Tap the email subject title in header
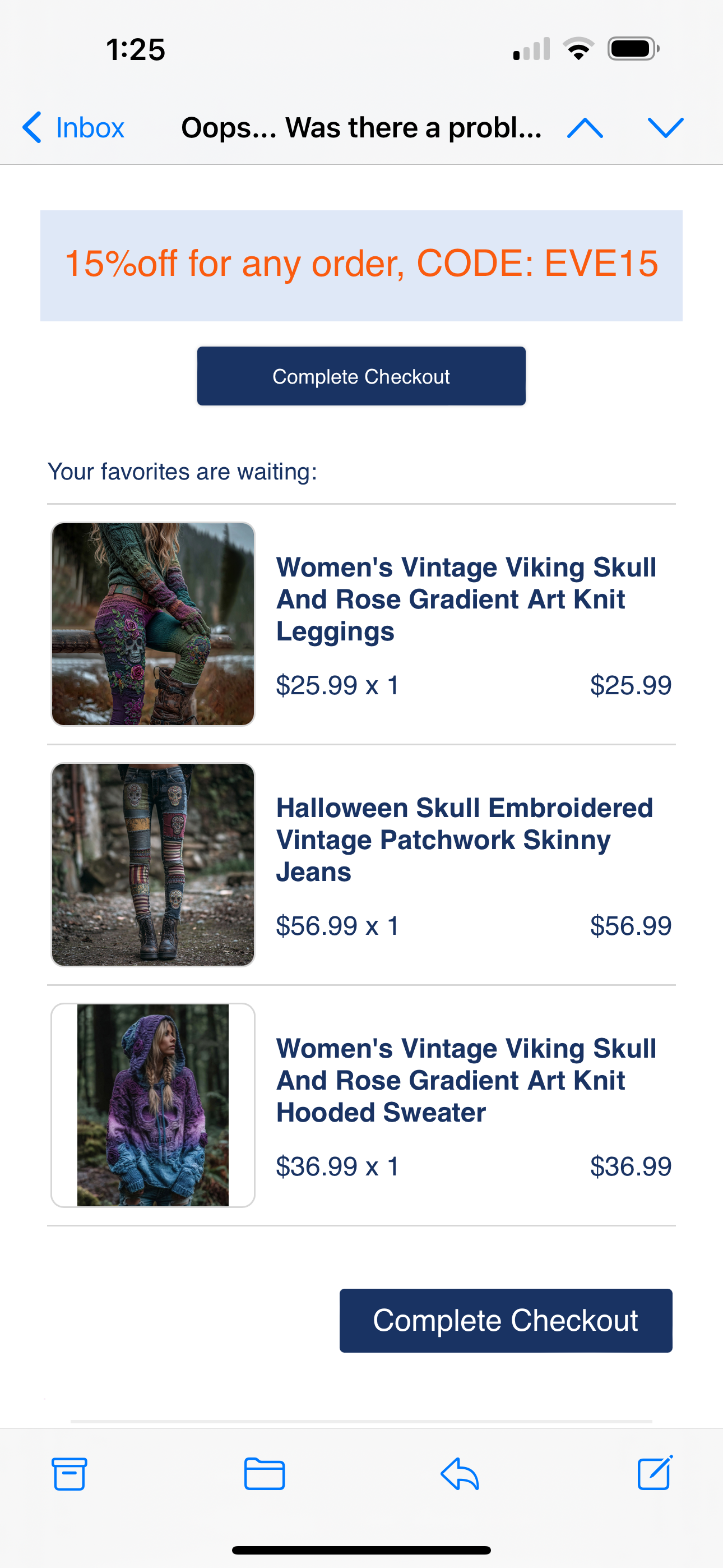This screenshot has height=1568, width=723. pos(361,128)
